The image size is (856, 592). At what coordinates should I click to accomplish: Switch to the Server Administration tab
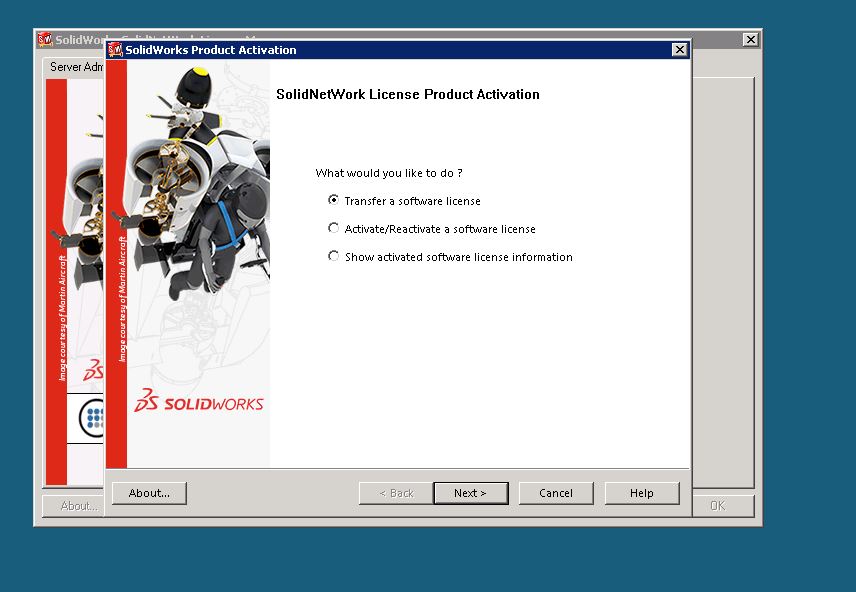tap(75, 67)
